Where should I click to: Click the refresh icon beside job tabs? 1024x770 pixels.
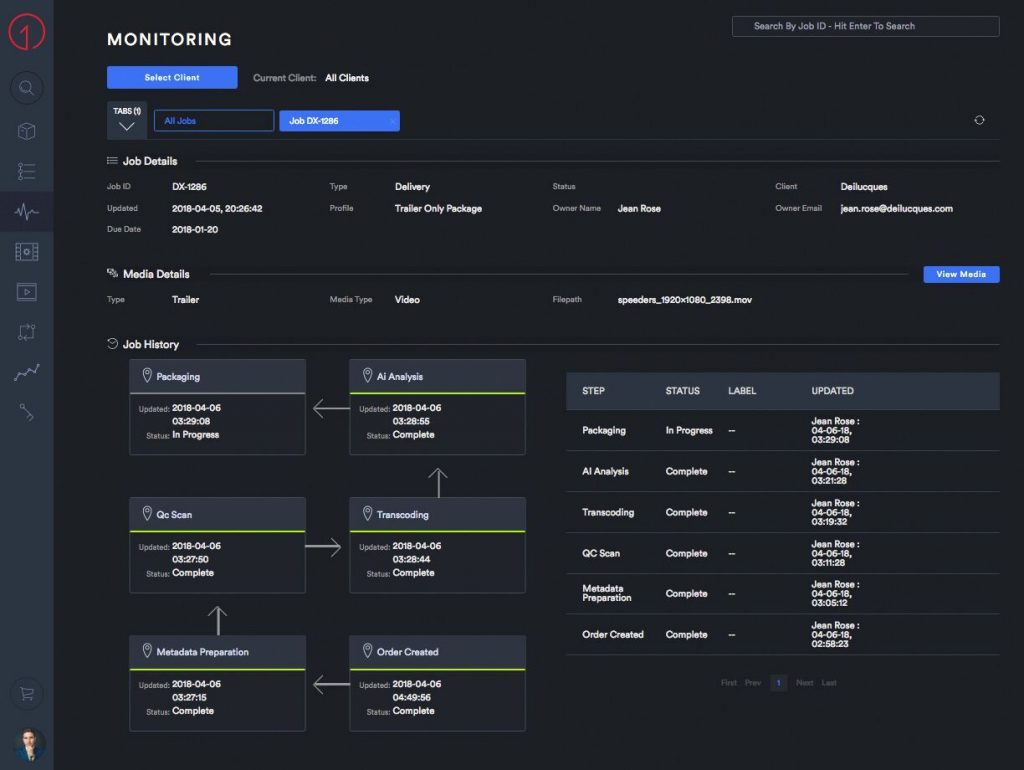pos(979,120)
